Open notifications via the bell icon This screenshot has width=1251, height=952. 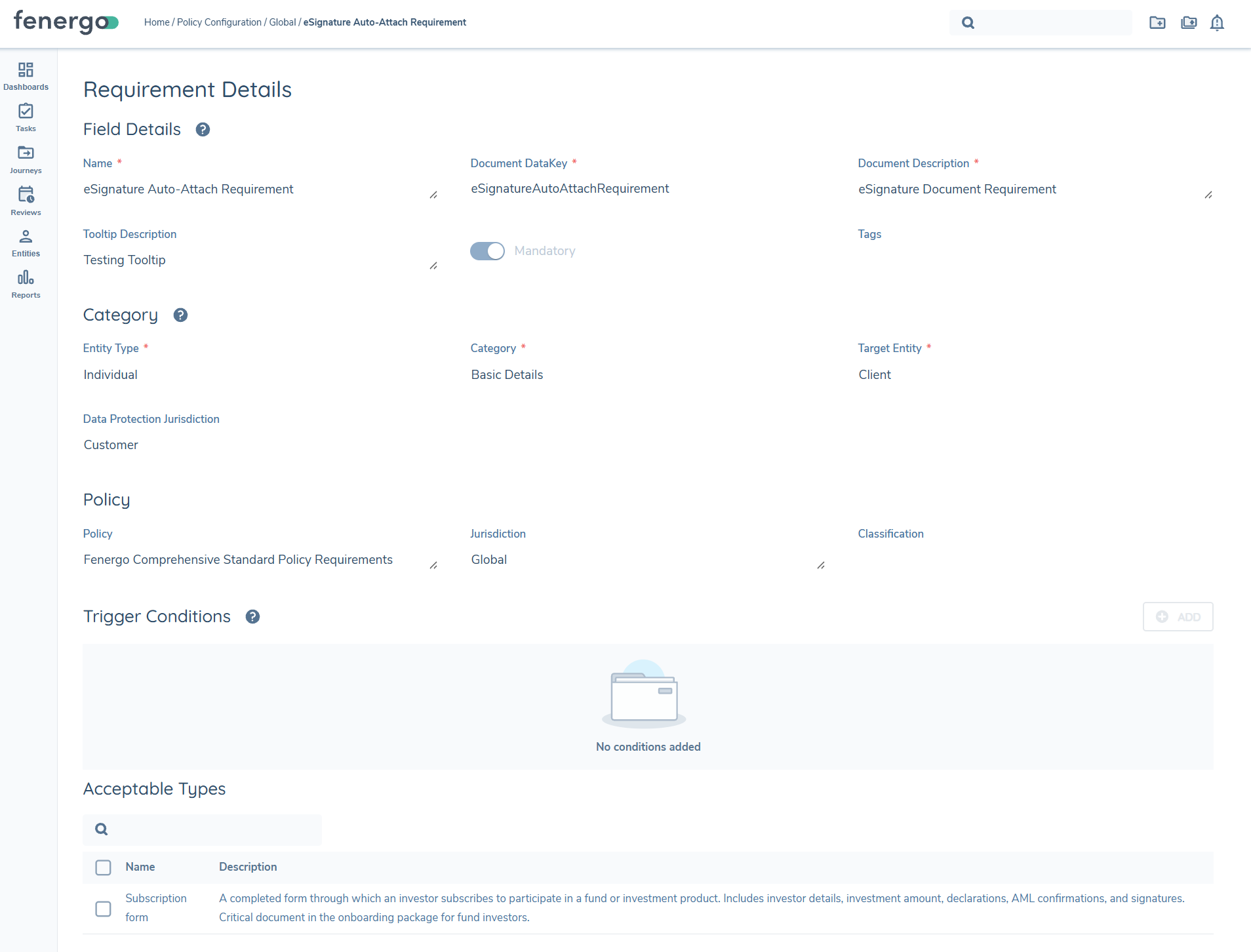click(x=1218, y=22)
